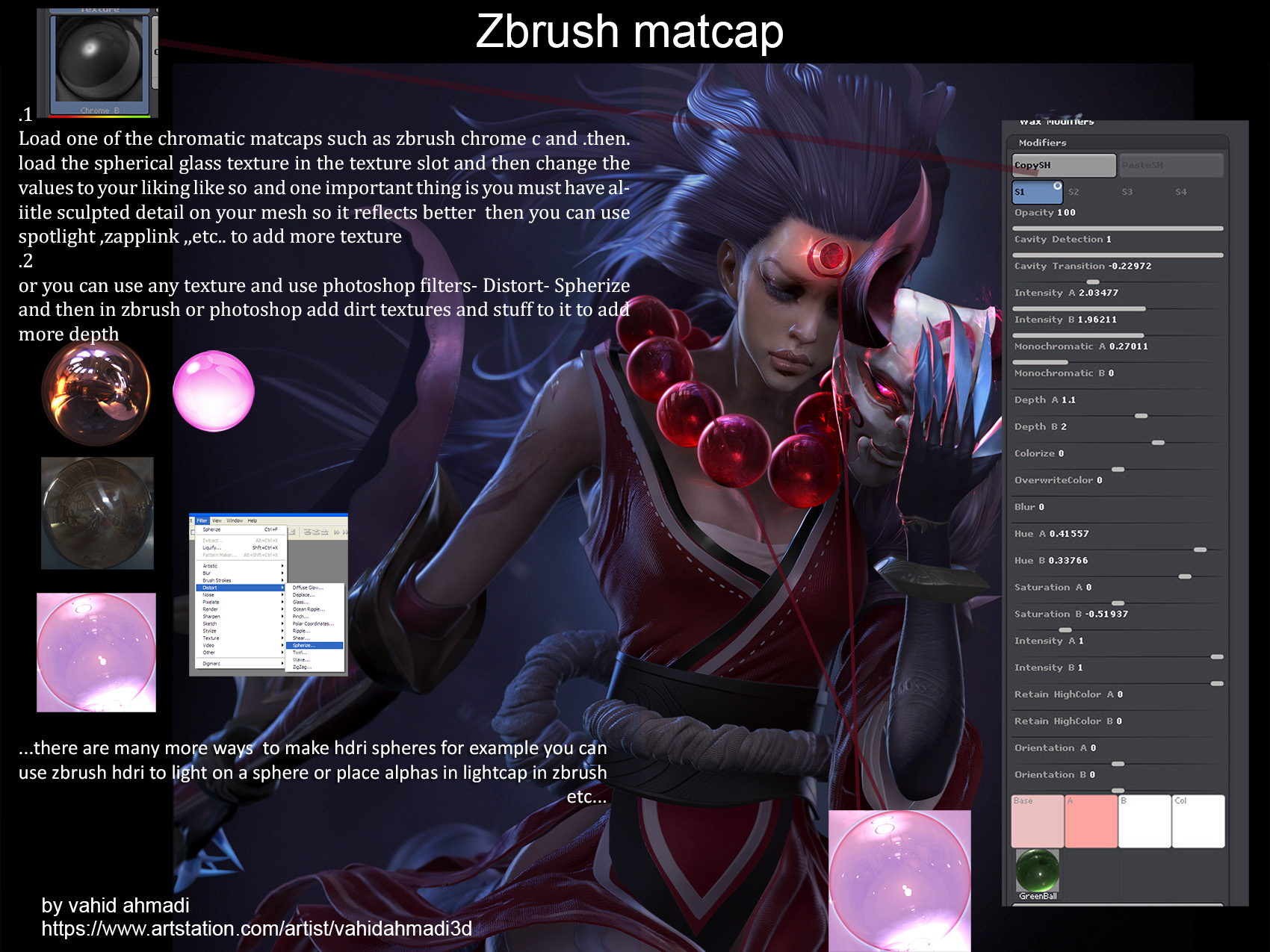The height and width of the screenshot is (952, 1270).
Task: Choose Polar Coordinates in Distort submenu
Action: 315,623
